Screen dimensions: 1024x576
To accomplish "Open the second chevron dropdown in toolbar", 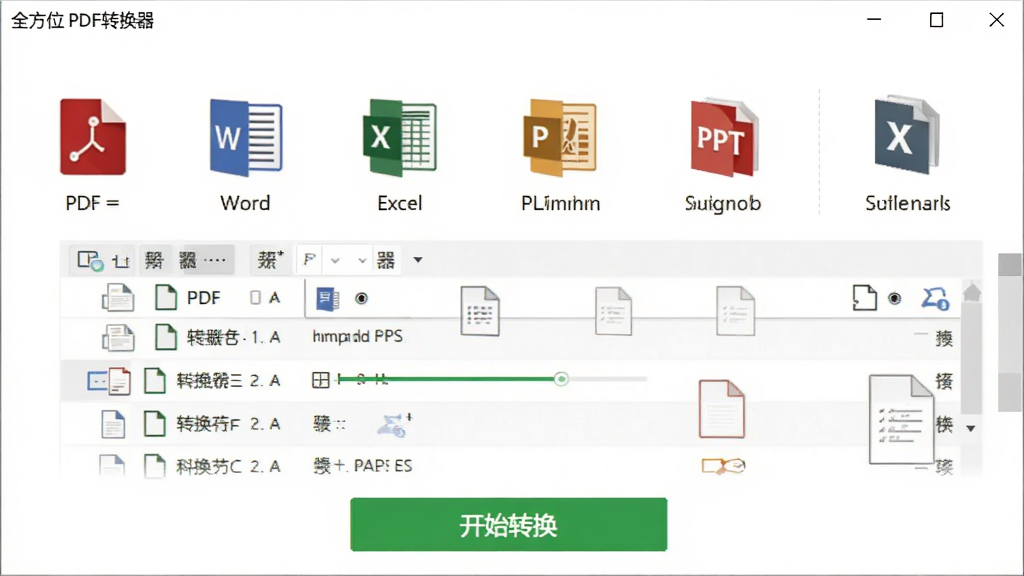I will tap(362, 261).
